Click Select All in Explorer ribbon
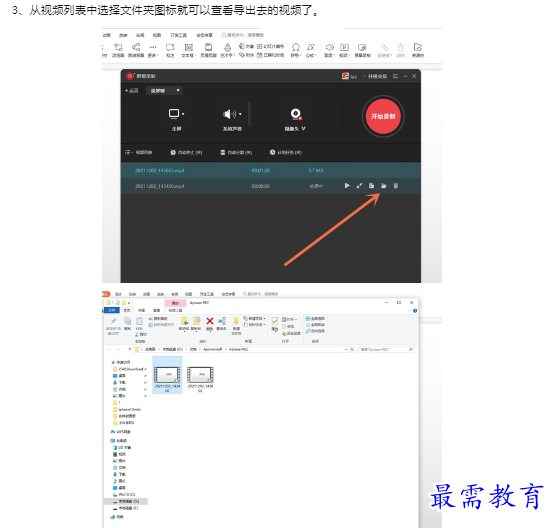The width and height of the screenshot is (552, 528). (315, 319)
